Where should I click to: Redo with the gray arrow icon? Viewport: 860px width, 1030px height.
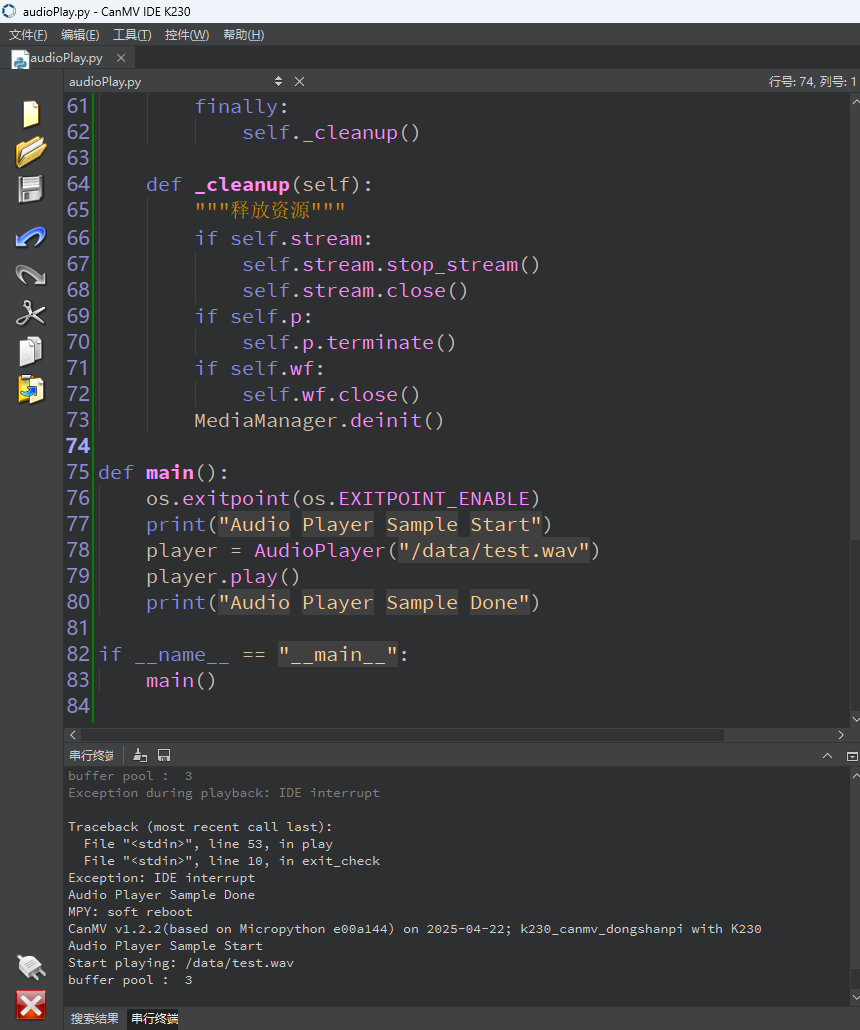(31, 275)
